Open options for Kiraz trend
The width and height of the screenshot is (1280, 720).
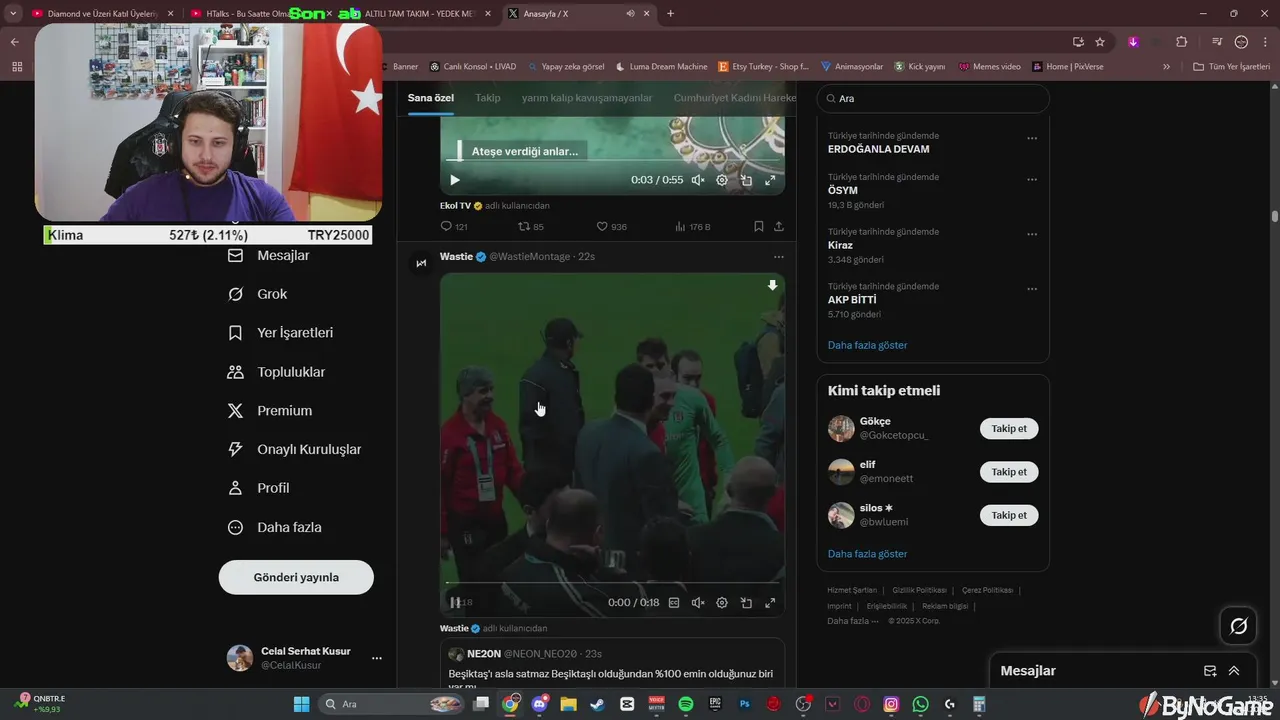1032,234
